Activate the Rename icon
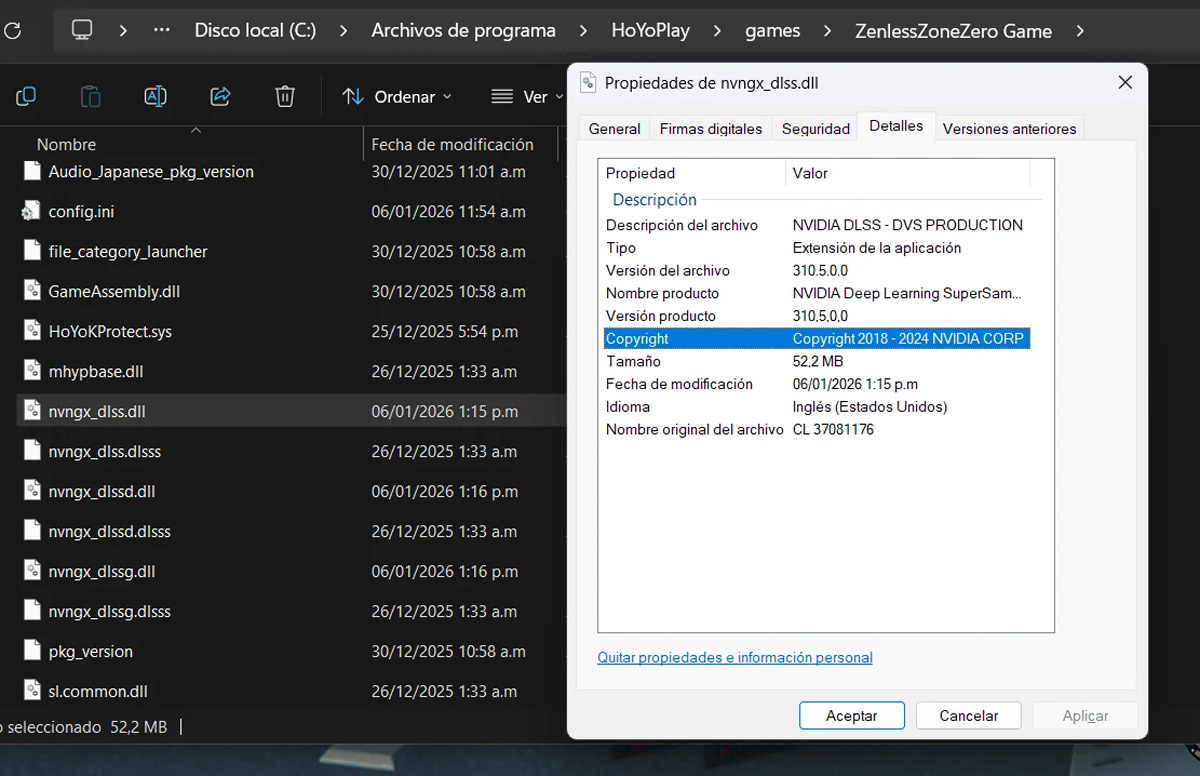This screenshot has width=1200, height=776. point(155,96)
